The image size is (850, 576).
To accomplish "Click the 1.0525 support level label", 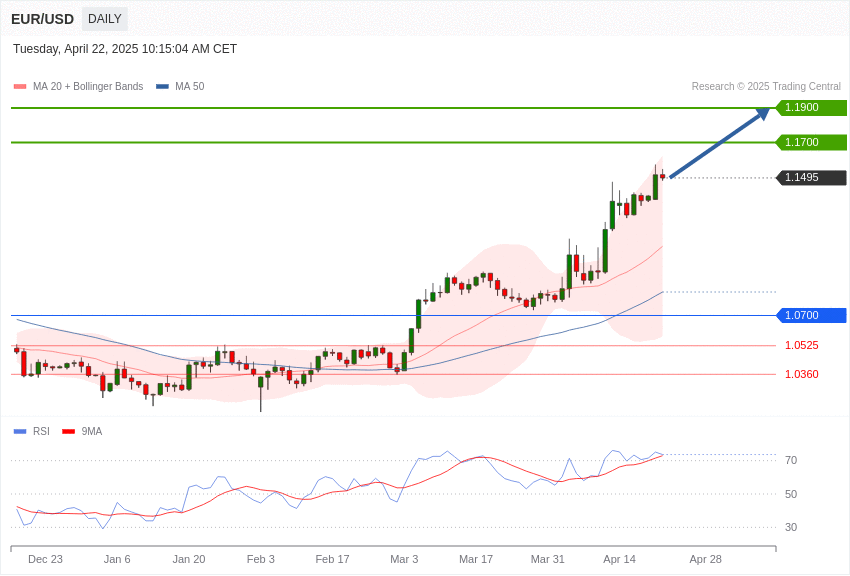I will coord(802,345).
